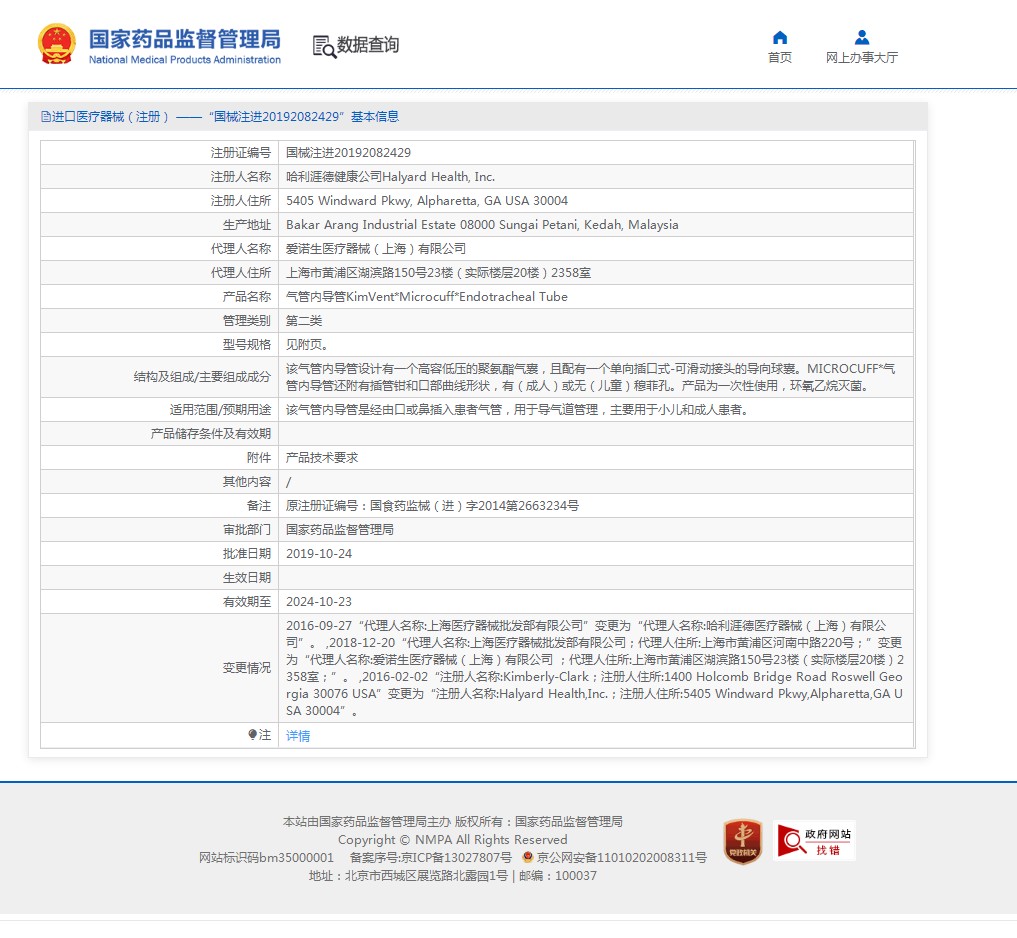The image size is (1017, 938).
Task: Select expiry date 2024-10-23
Action: [x=319, y=601]
